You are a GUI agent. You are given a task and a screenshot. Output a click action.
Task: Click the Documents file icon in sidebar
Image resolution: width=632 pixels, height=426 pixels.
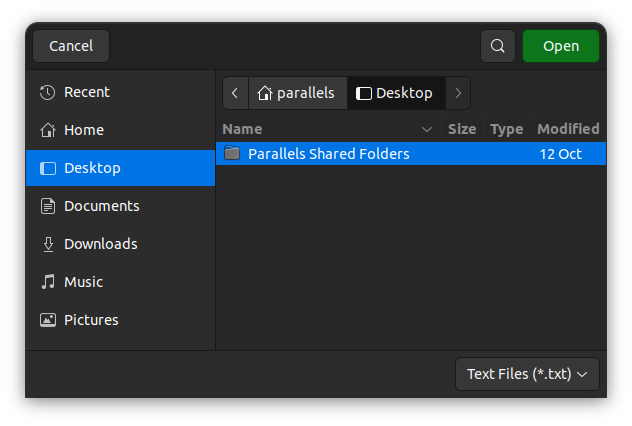47,206
